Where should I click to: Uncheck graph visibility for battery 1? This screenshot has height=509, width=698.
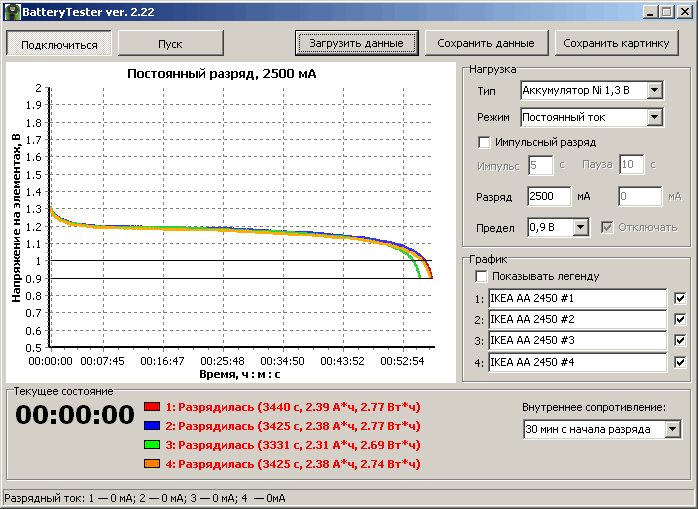680,298
